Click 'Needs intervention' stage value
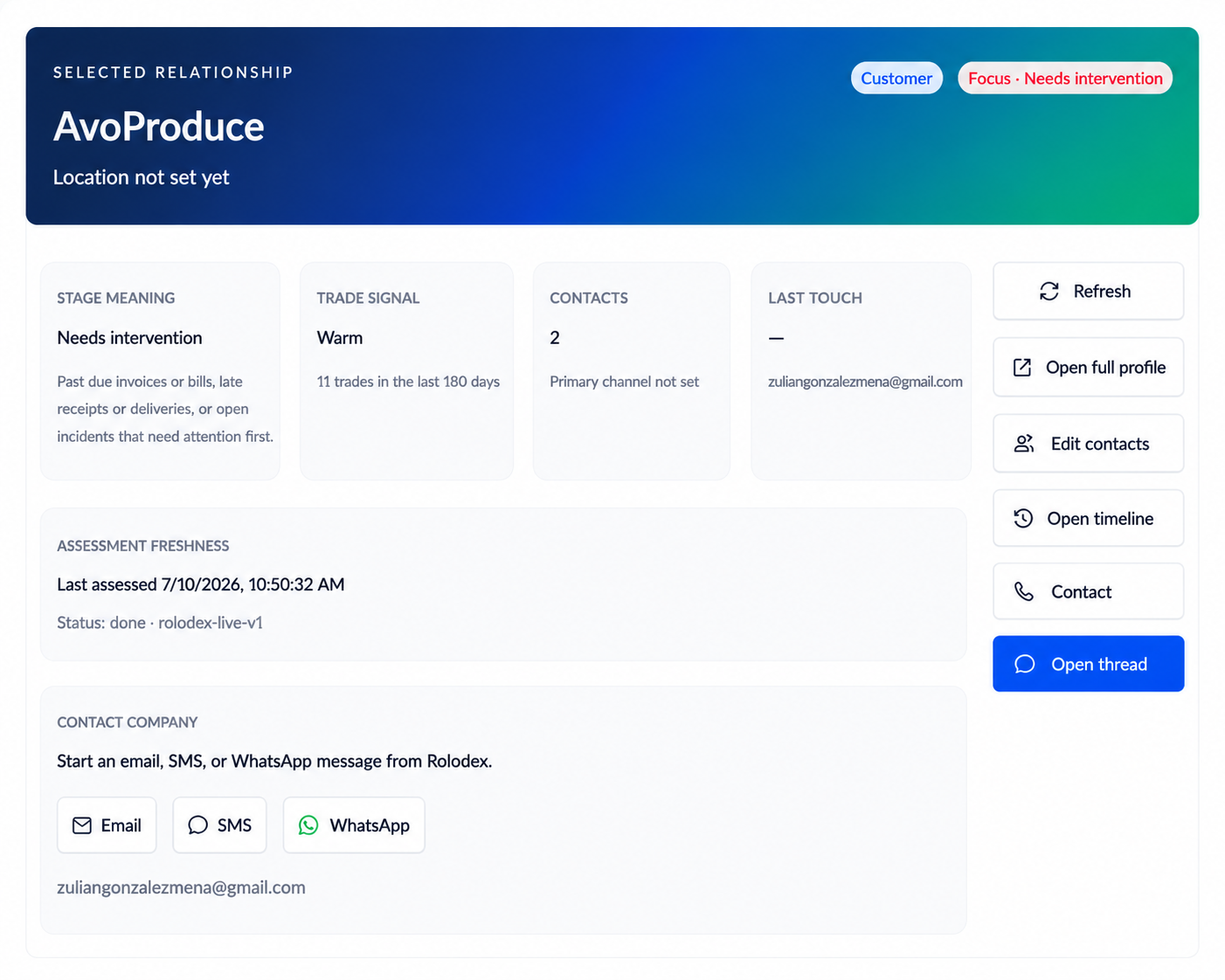Image resolution: width=1225 pixels, height=980 pixels. pyautogui.click(x=129, y=338)
